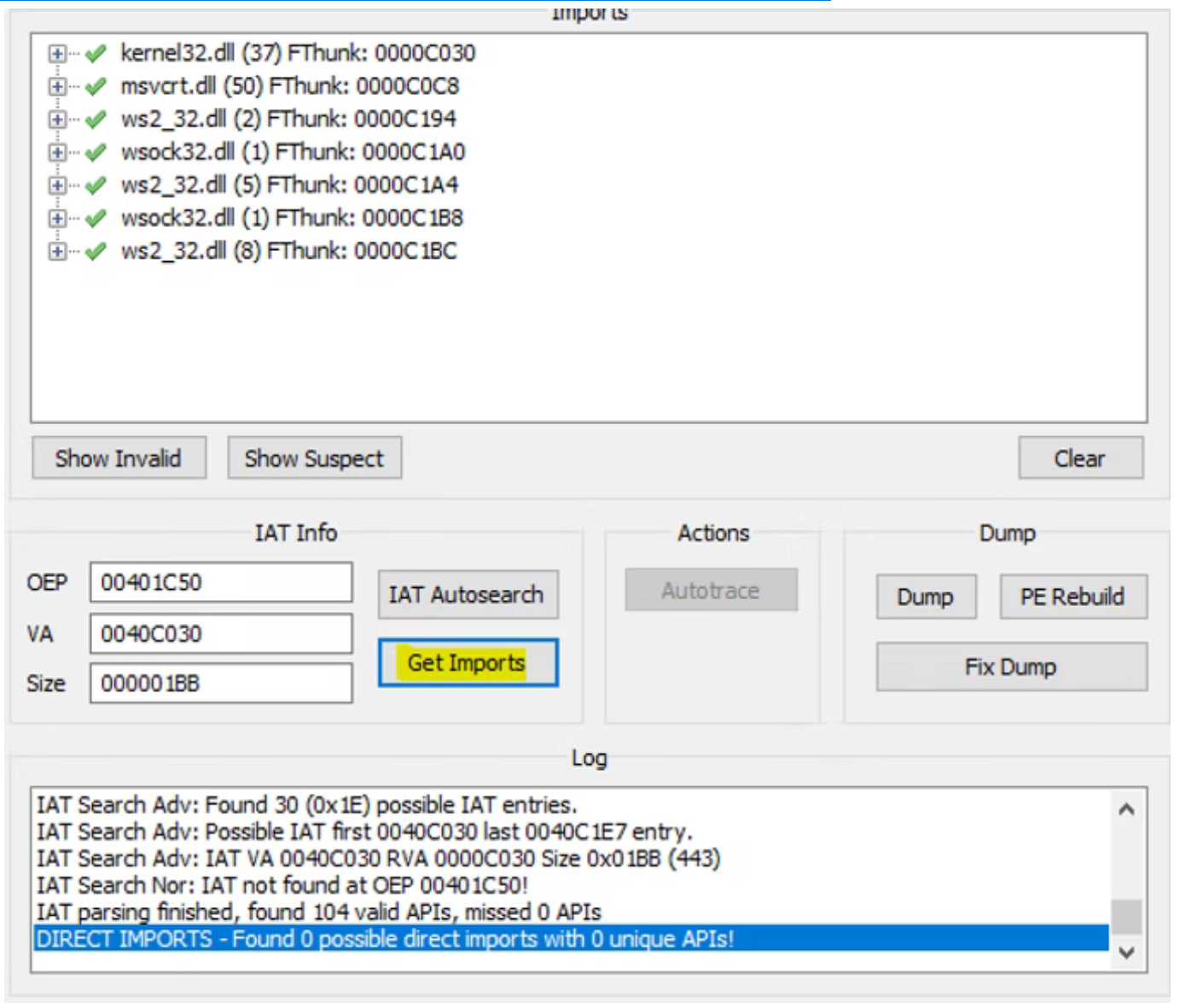Clear the imports list

pyautogui.click(x=1079, y=458)
